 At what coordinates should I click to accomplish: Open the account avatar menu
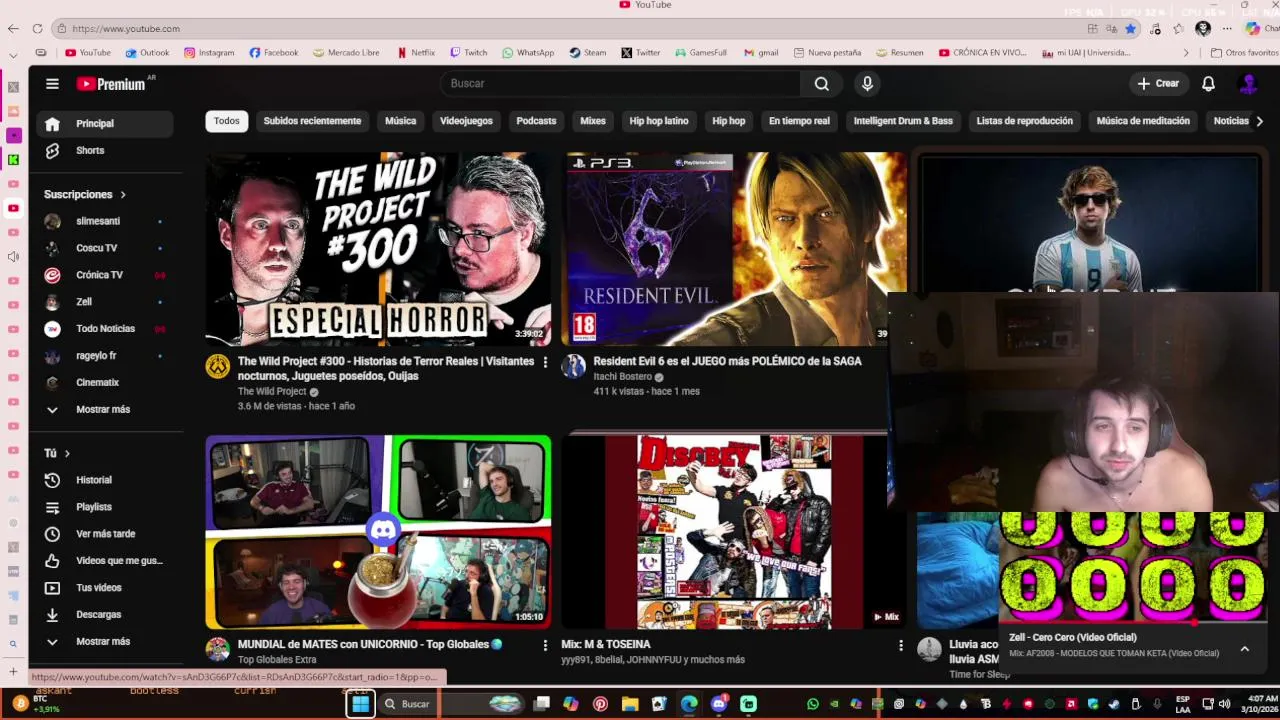click(x=1248, y=84)
